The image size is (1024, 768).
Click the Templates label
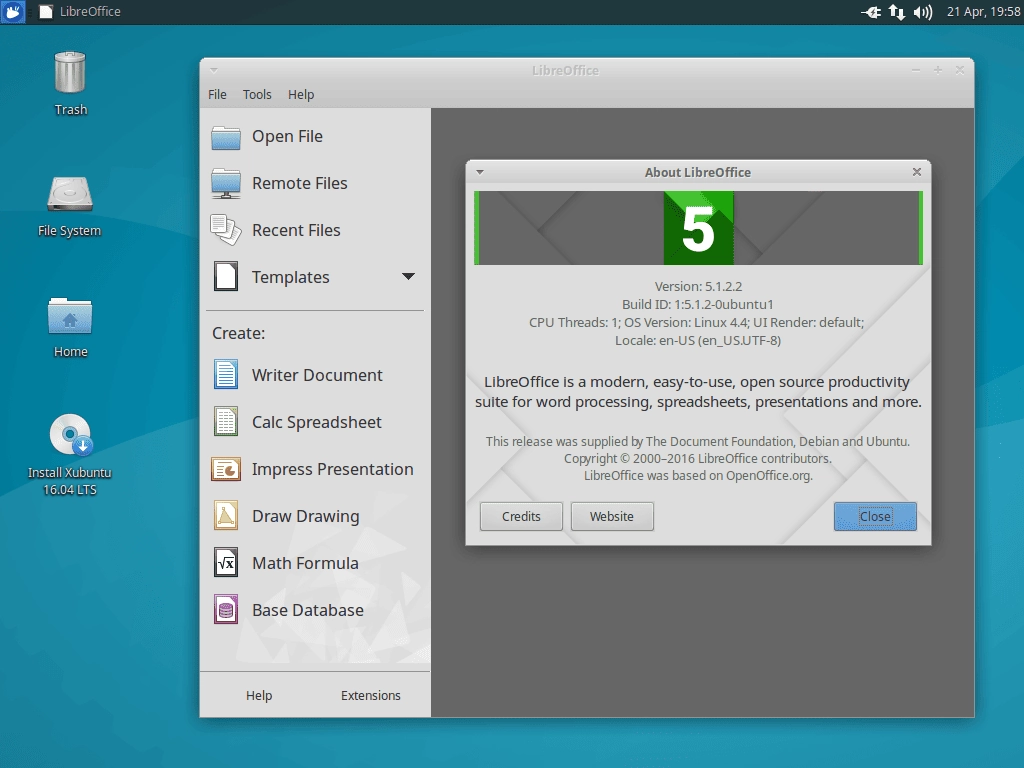[x=291, y=278]
